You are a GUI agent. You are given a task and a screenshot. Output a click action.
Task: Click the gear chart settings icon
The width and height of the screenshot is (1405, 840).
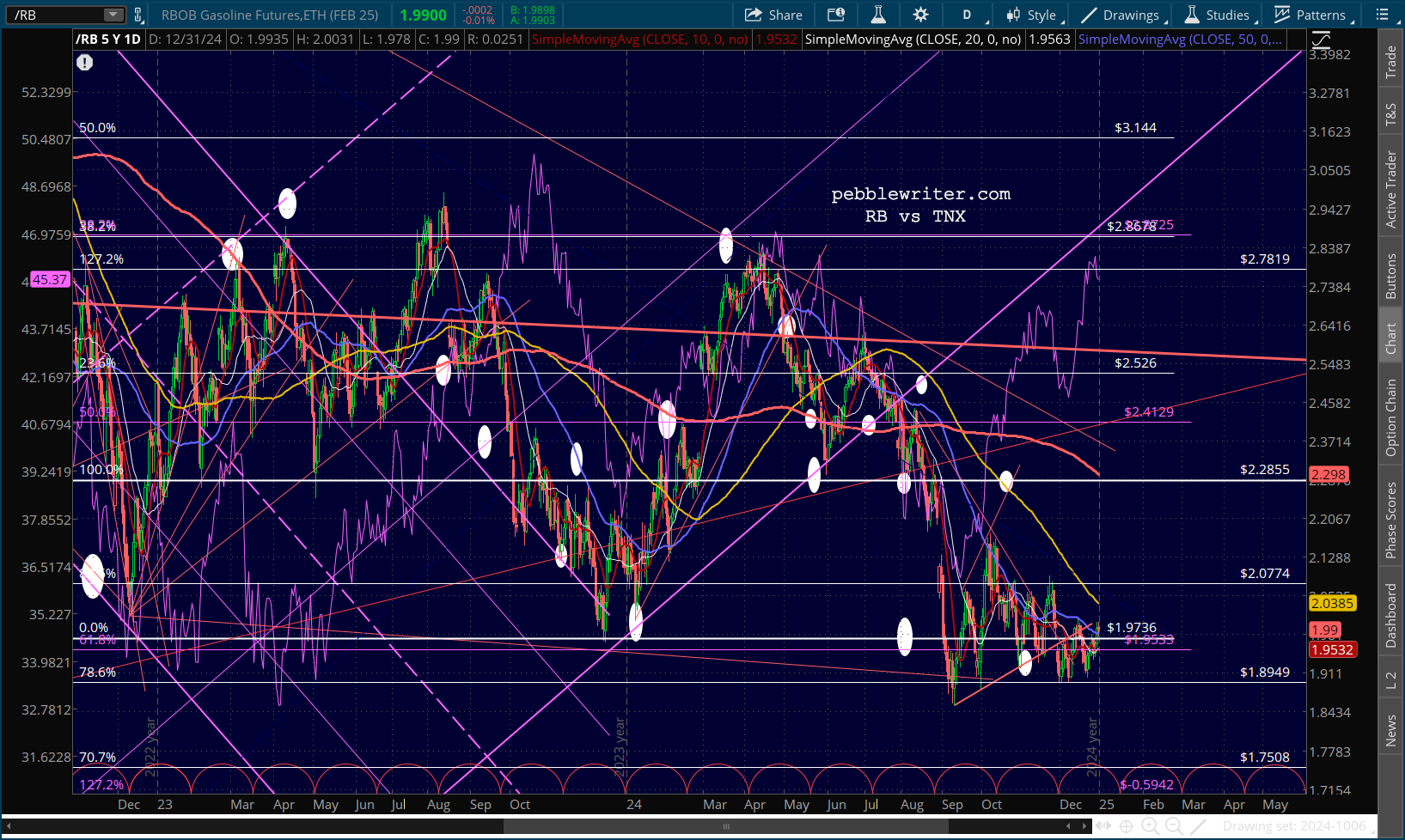click(920, 15)
